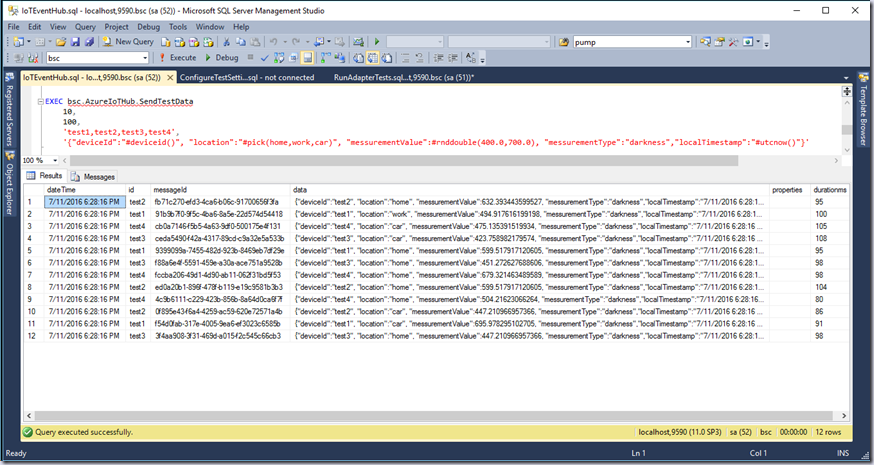874x465 pixels.
Task: Click the results grid horizontal scrollbar
Action: click(438, 416)
